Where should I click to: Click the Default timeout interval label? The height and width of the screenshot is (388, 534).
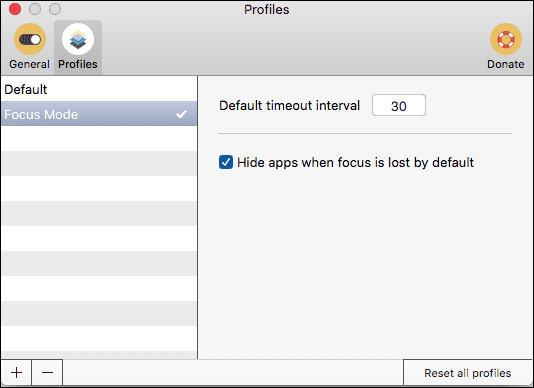[x=289, y=105]
